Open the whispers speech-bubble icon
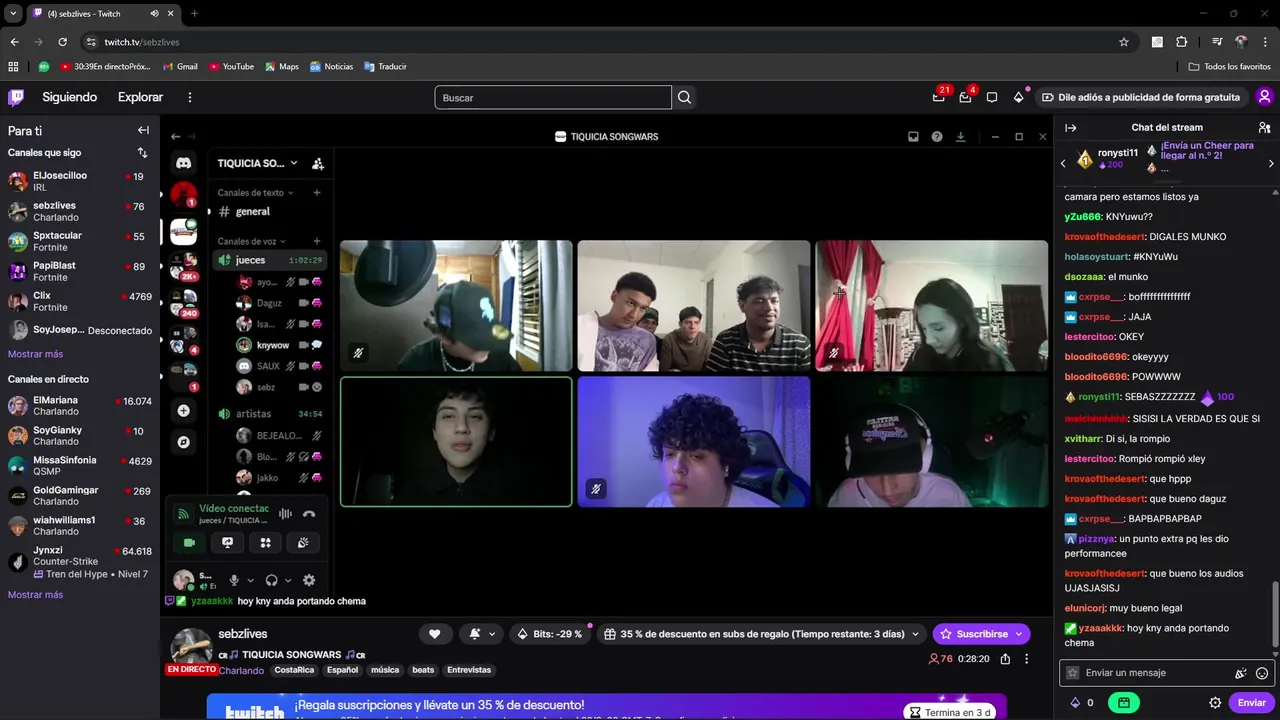This screenshot has width=1280, height=720. pyautogui.click(x=992, y=97)
